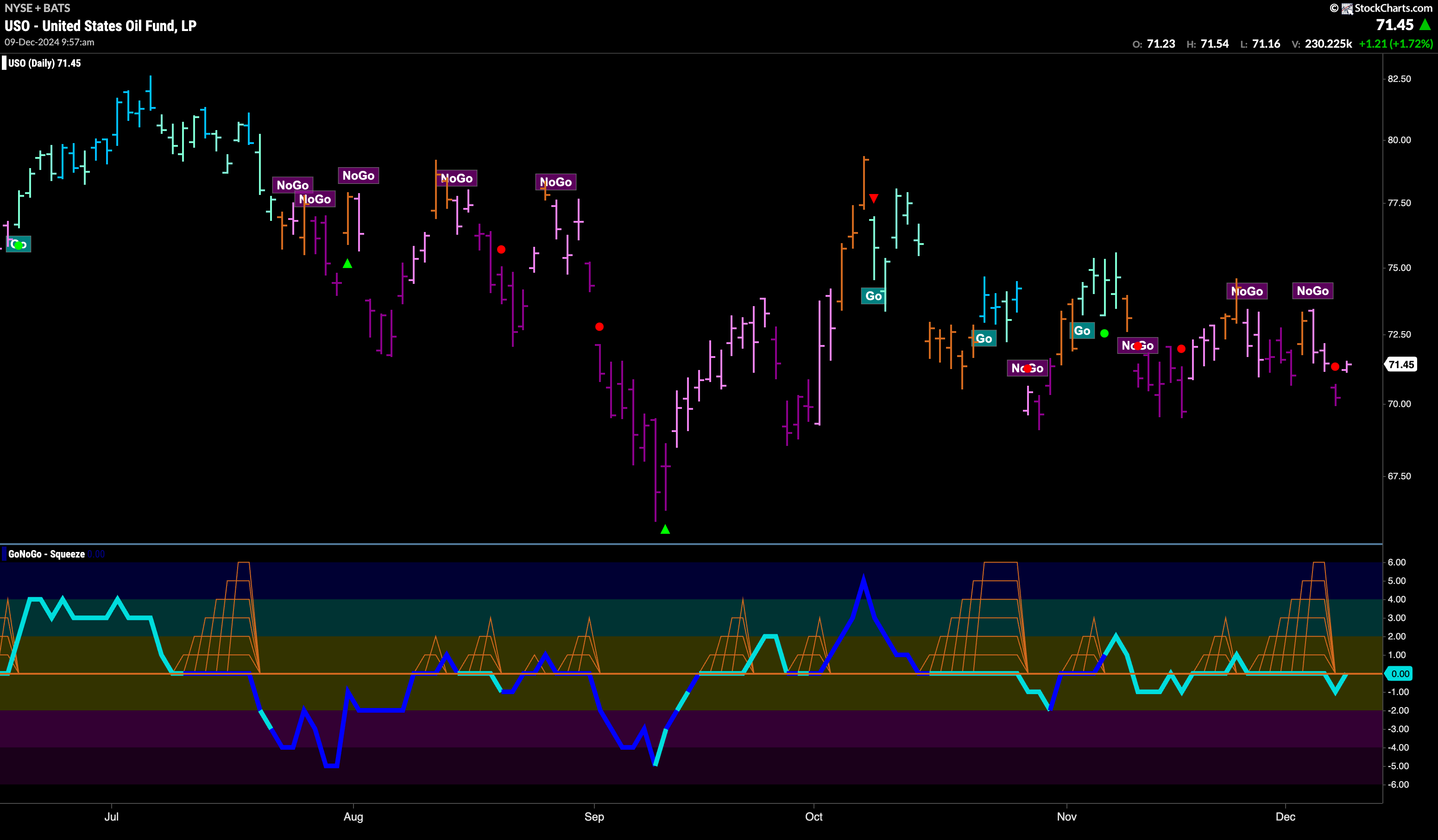This screenshot has height=840, width=1438.
Task: Click the 2.00 squeeze axis label
Action: coord(1396,636)
